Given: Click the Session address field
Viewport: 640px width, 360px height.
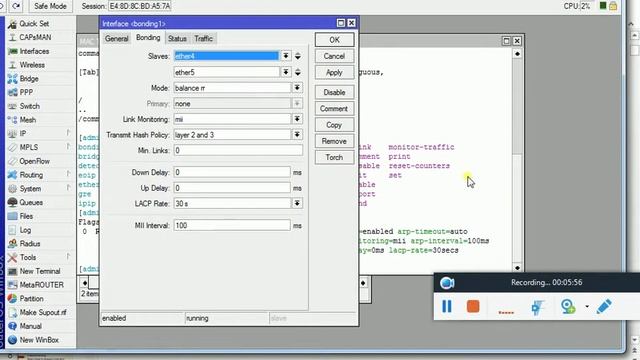Looking at the screenshot, I should [140, 6].
